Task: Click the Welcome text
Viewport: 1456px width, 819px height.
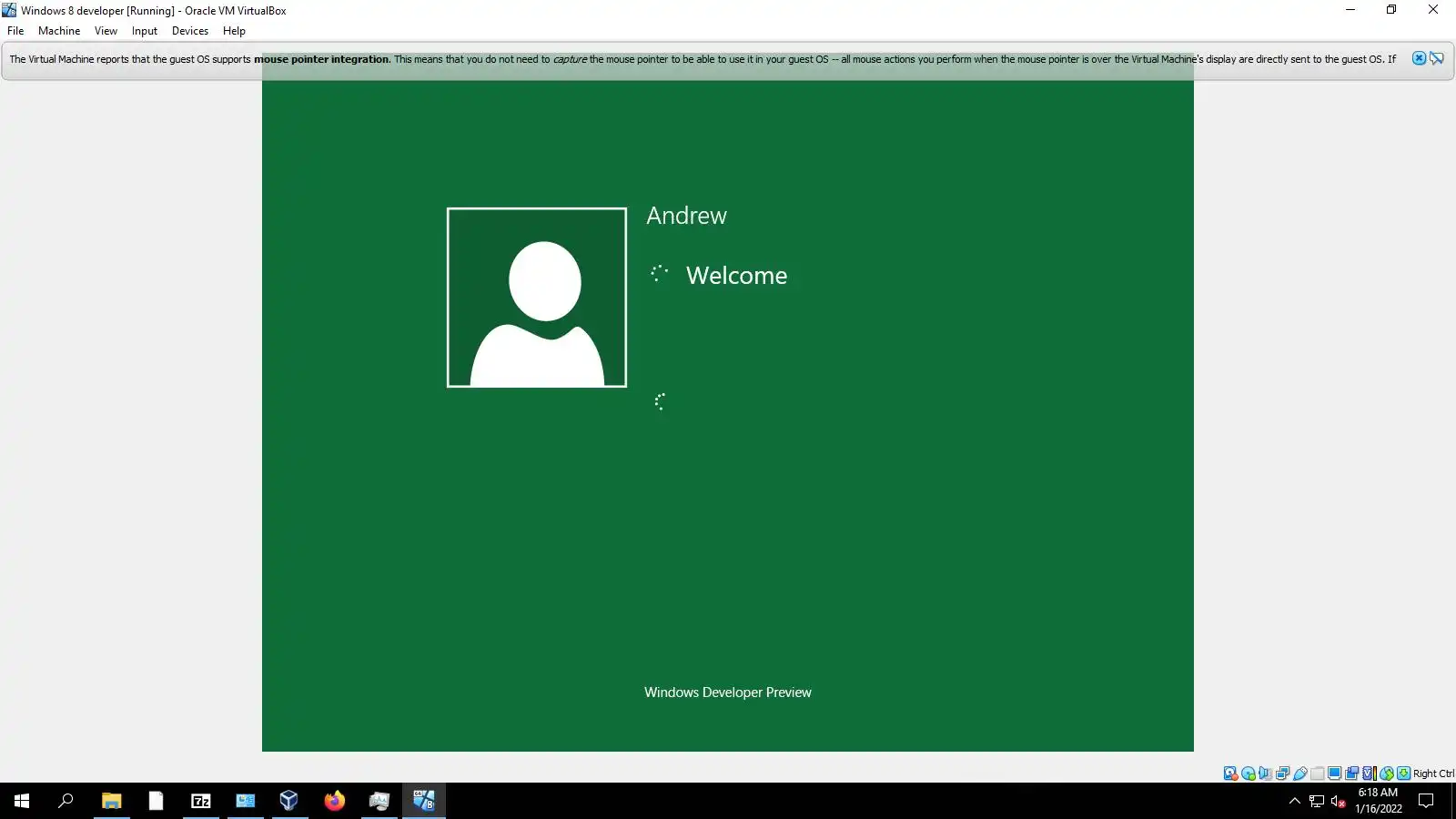Action: (x=736, y=276)
